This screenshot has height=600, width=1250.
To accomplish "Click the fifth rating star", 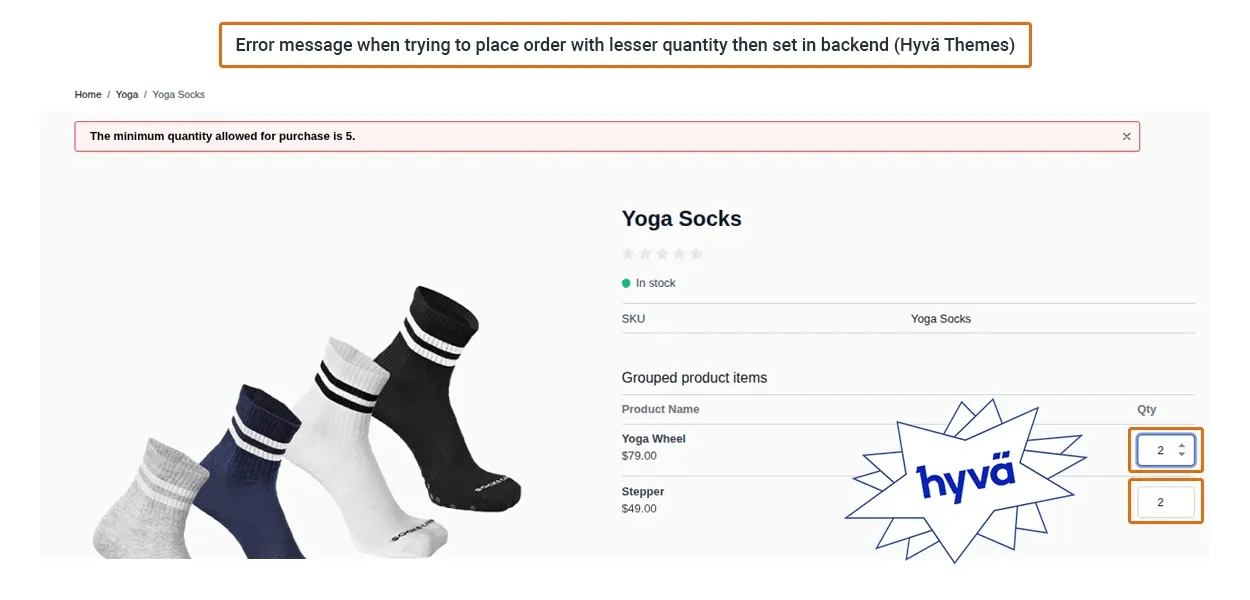I will click(x=696, y=254).
